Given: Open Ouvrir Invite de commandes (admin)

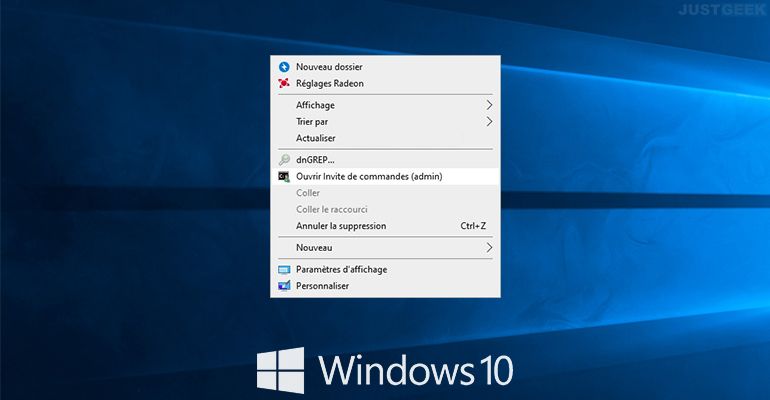Looking at the screenshot, I should click(385, 176).
